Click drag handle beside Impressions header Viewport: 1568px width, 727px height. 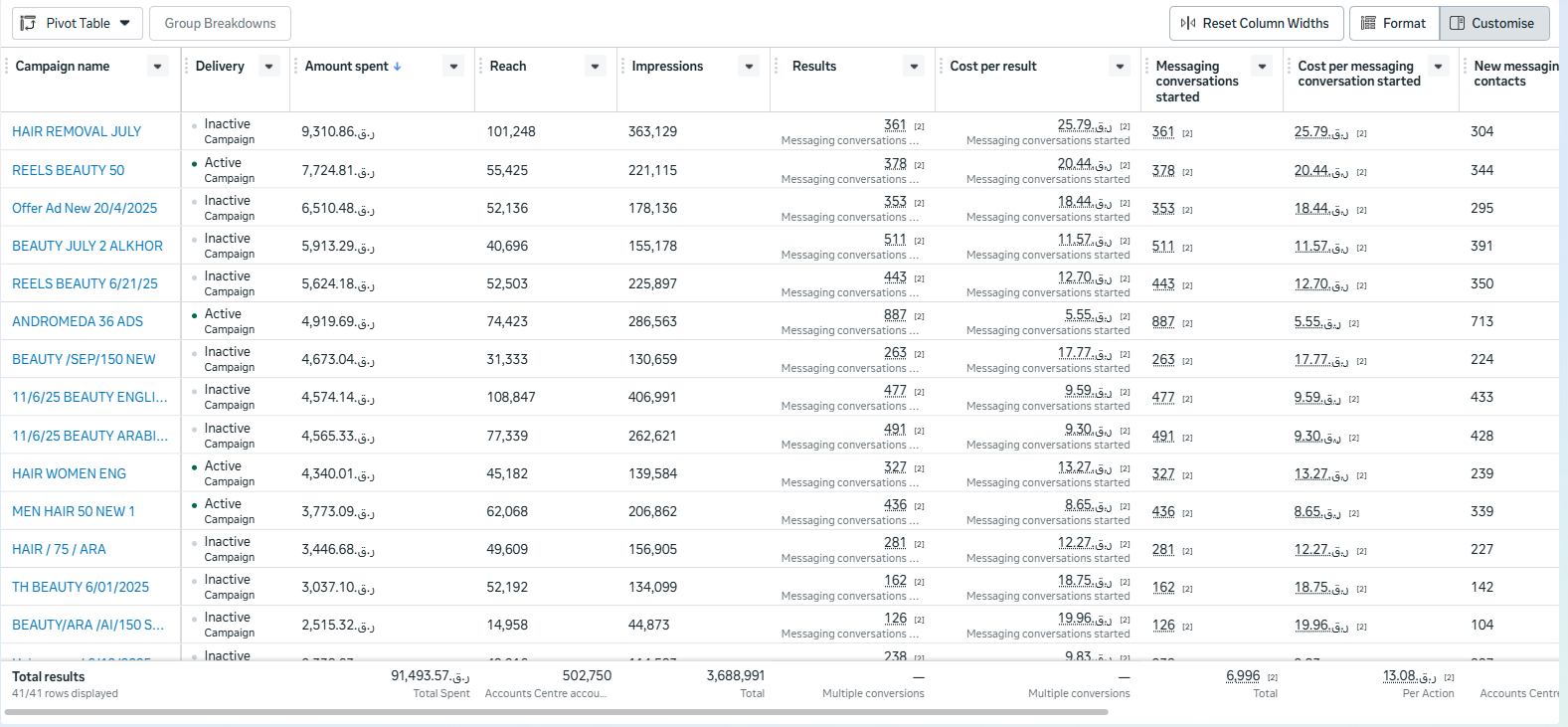[623, 67]
